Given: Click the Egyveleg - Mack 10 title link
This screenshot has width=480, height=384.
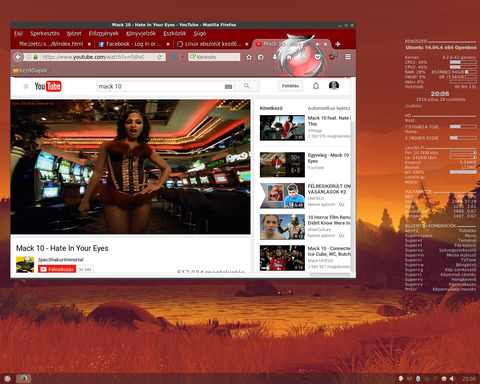Looking at the screenshot, I should pyautogui.click(x=328, y=158).
